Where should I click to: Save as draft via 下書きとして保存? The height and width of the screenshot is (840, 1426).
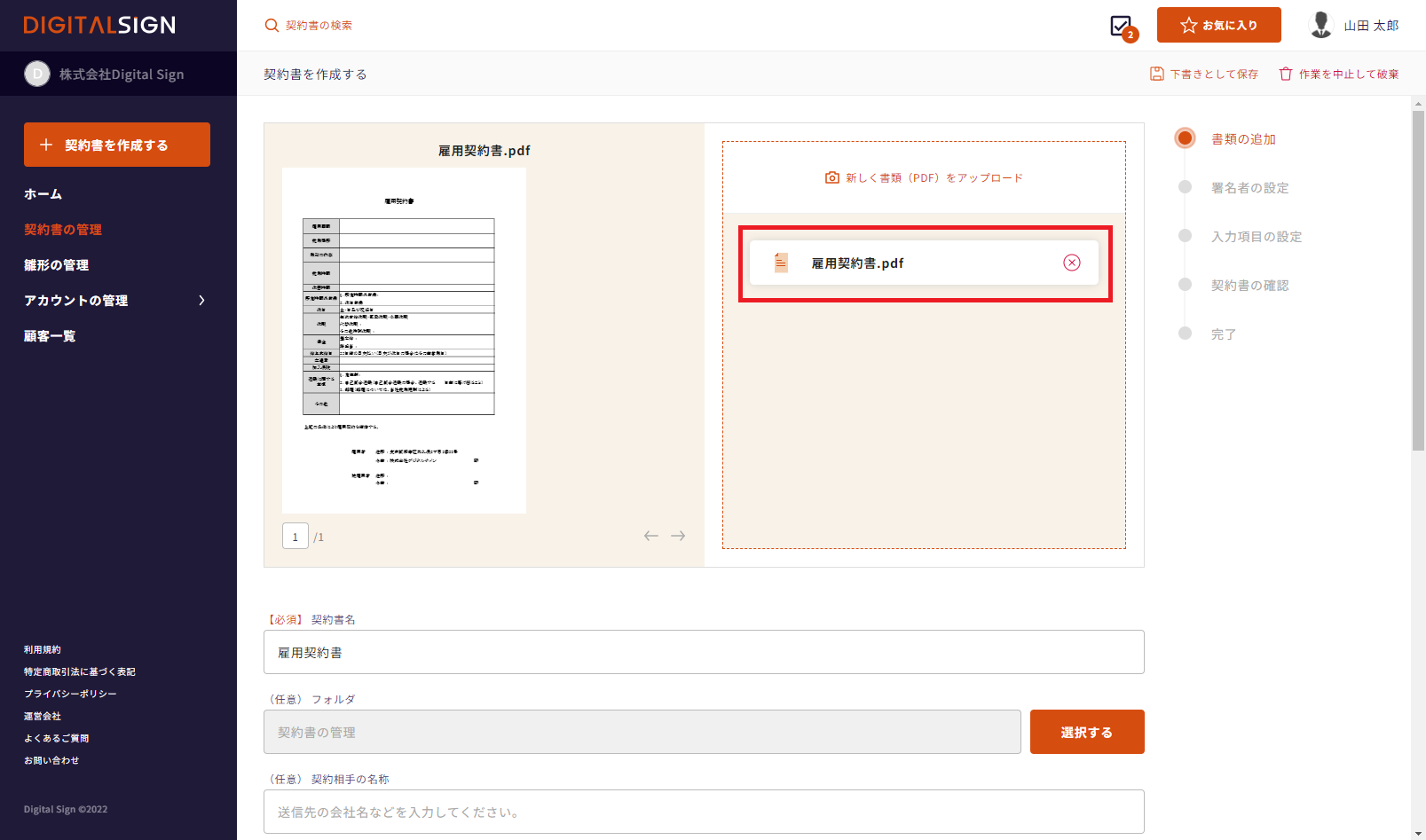1204,75
